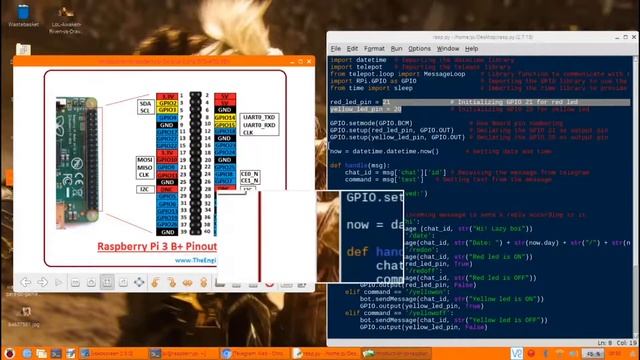The height and width of the screenshot is (360, 640).
Task: Rotate image counterclockwise
Action: [155, 282]
